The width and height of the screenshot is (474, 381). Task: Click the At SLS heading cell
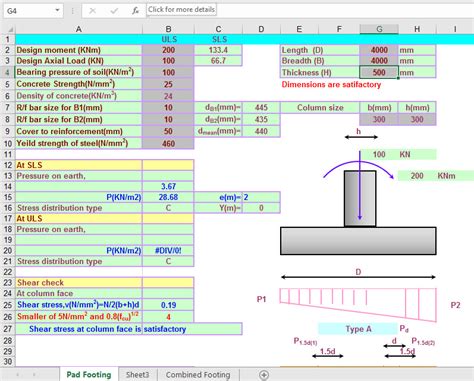click(x=79, y=165)
